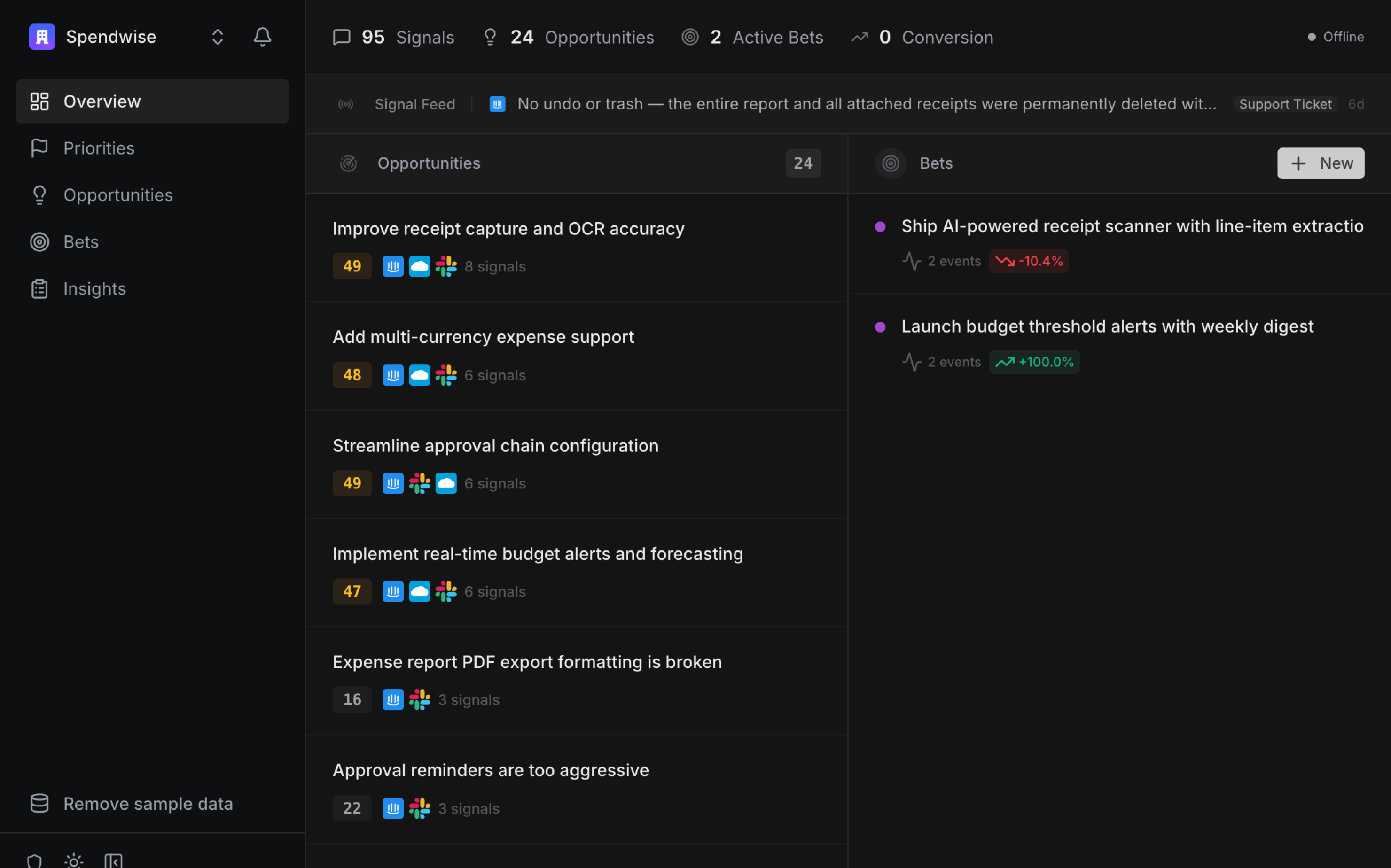Click the Signal Feed broadcast icon

[346, 104]
